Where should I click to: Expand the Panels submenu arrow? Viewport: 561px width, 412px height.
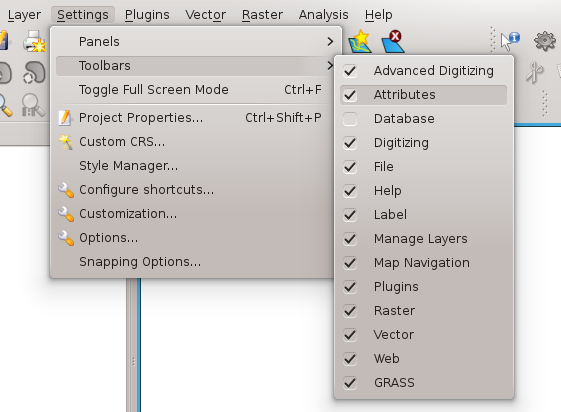click(x=330, y=42)
